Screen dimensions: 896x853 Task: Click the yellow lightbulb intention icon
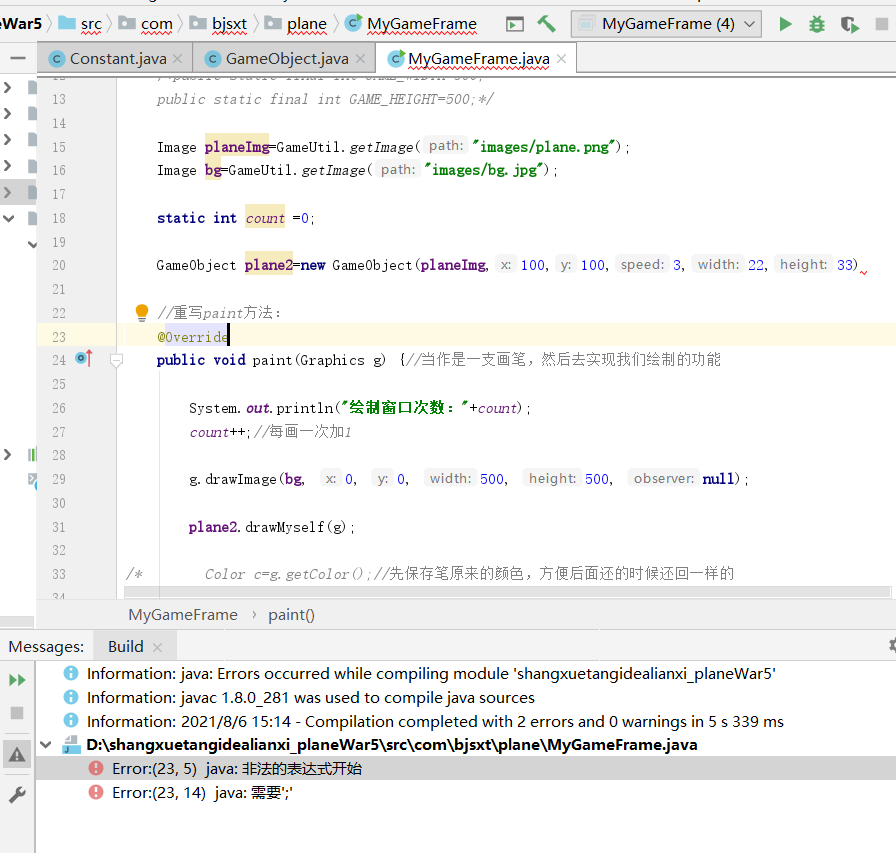pyautogui.click(x=142, y=313)
